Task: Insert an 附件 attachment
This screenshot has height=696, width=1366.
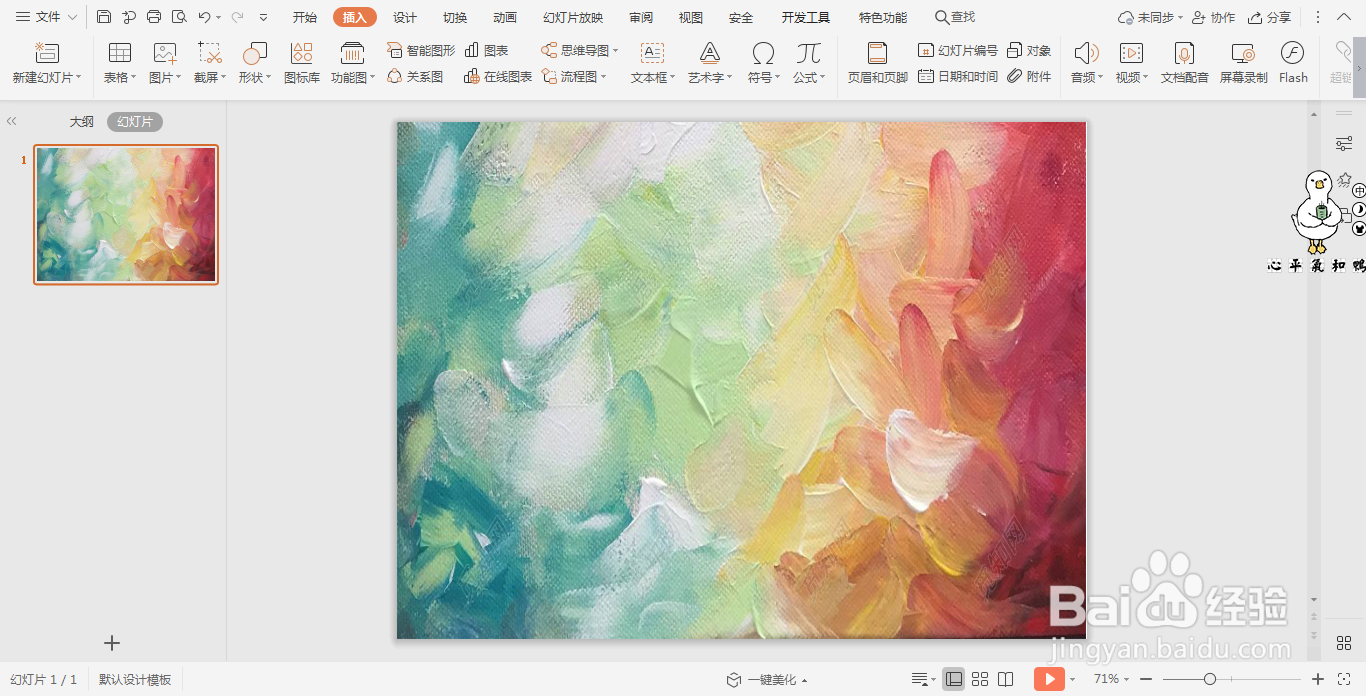Action: click(x=1029, y=76)
